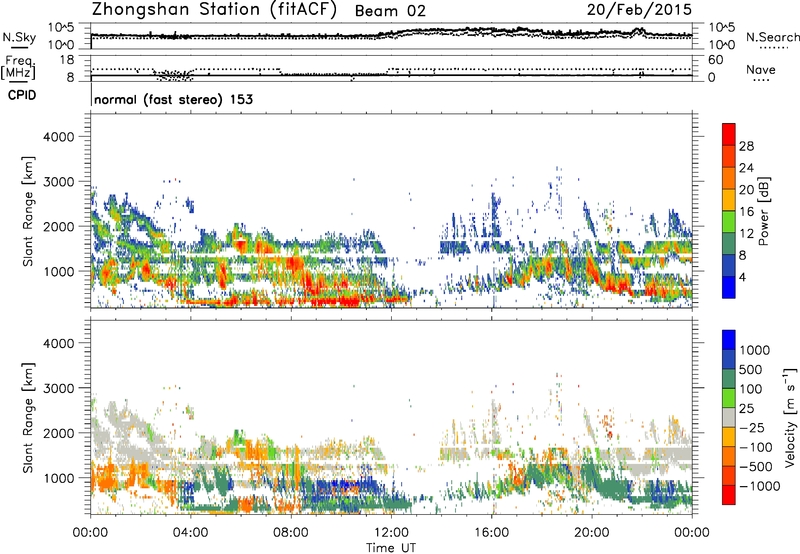Click the red bottom of the velocity colorbar
800x554 pixels.
coord(729,495)
